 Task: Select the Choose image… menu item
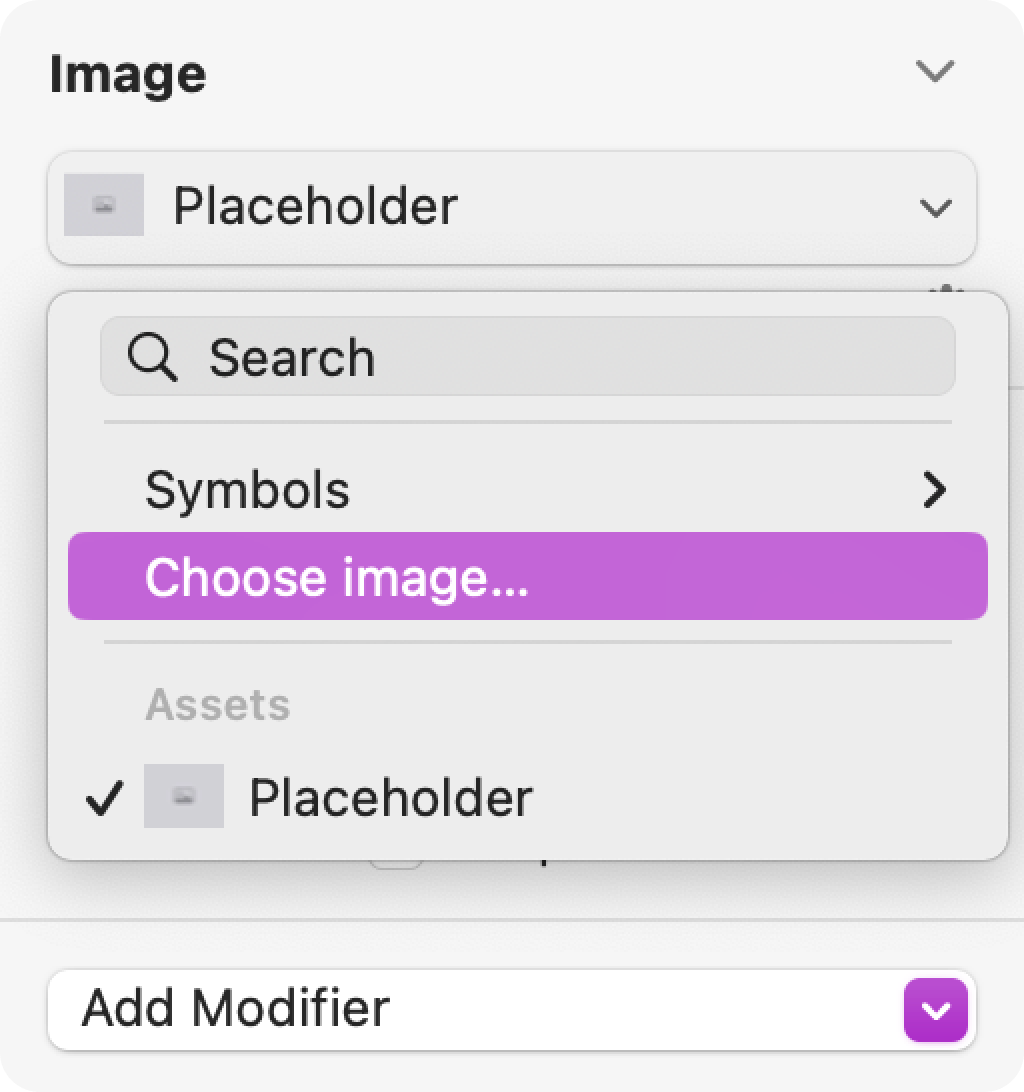[x=527, y=576]
